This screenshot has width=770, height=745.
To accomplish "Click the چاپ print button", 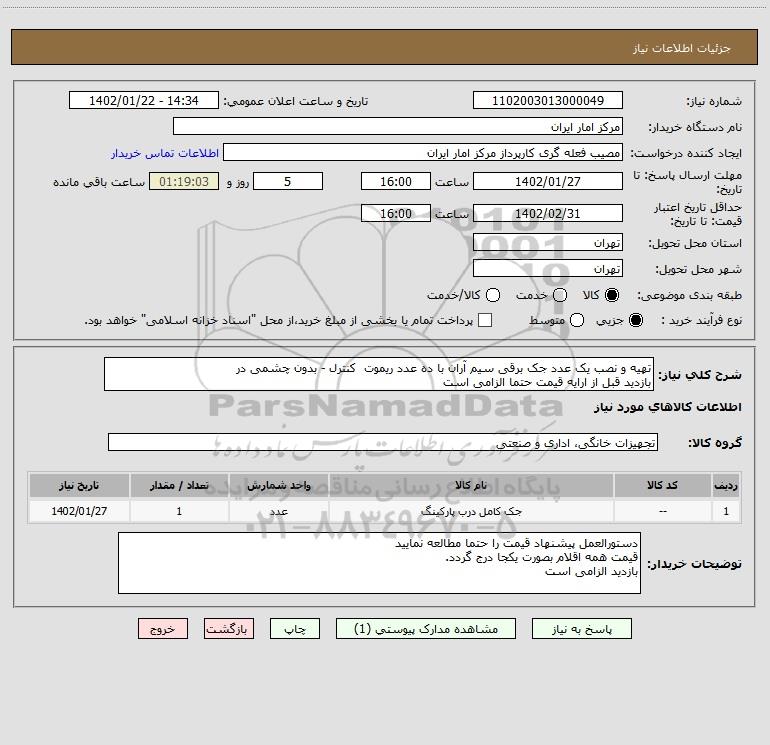I will (295, 629).
